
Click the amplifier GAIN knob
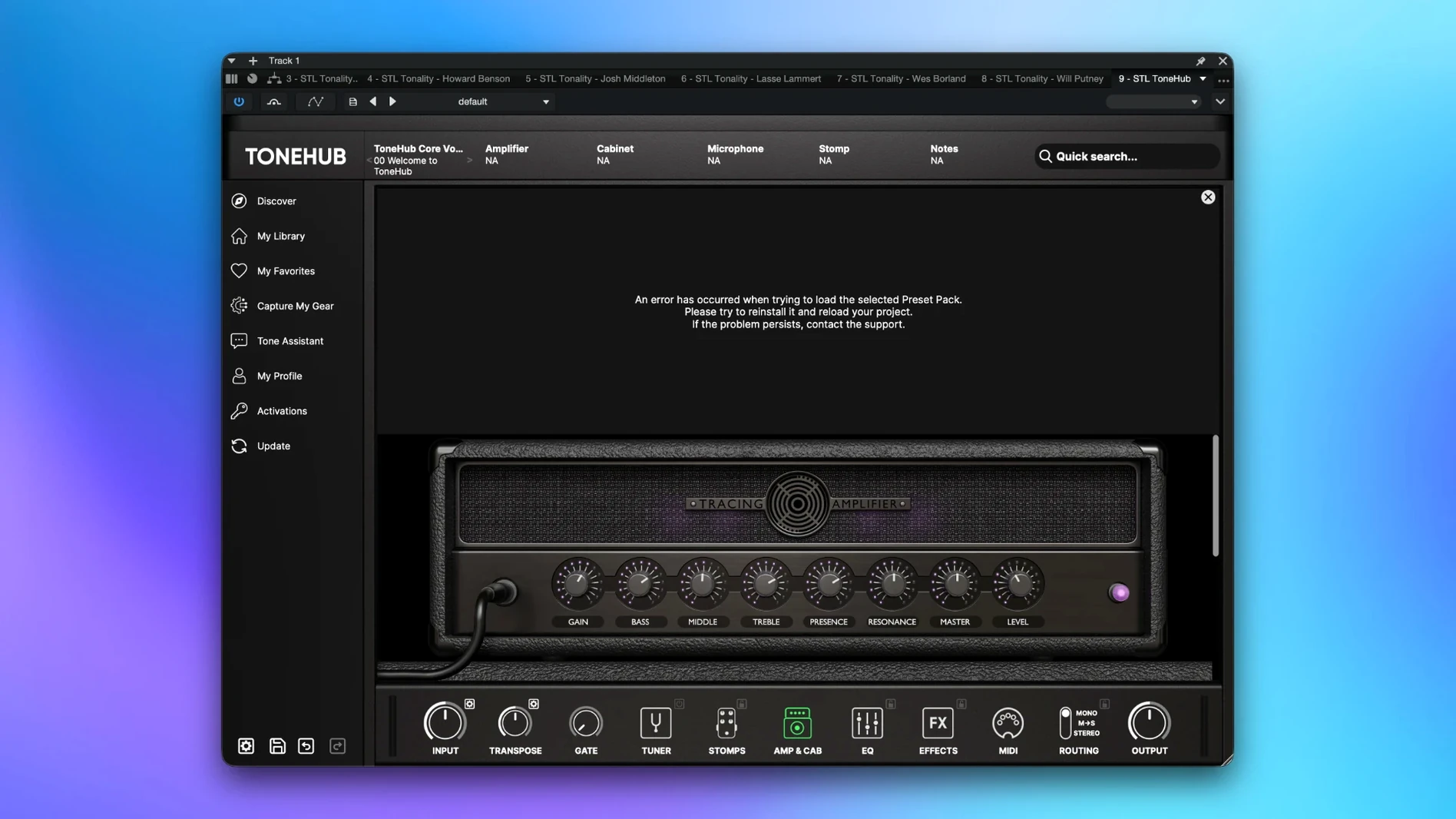click(x=577, y=583)
